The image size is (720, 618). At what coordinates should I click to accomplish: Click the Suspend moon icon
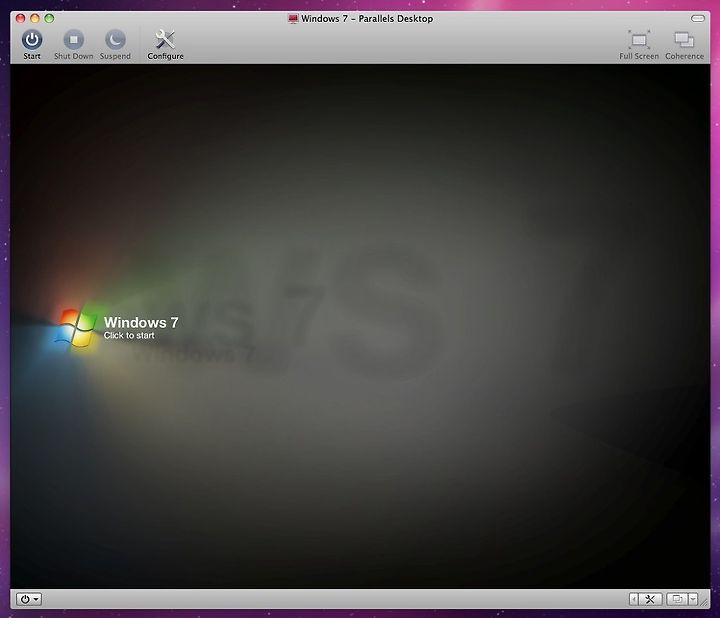coord(115,40)
